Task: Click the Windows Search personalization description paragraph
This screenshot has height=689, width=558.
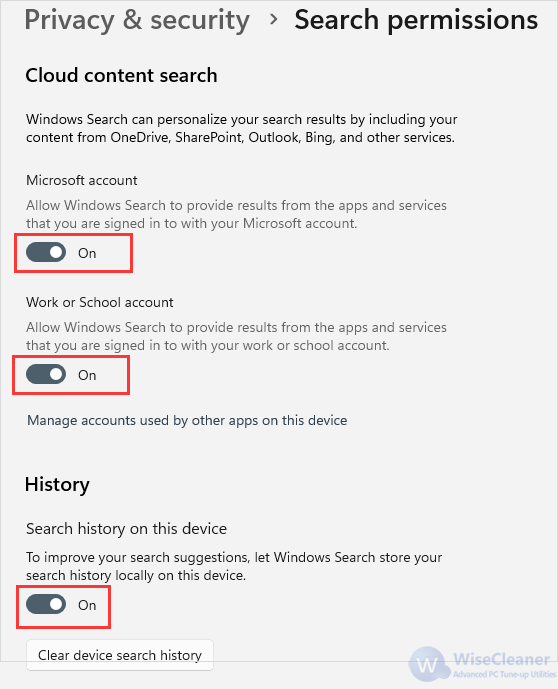Action: click(242, 128)
